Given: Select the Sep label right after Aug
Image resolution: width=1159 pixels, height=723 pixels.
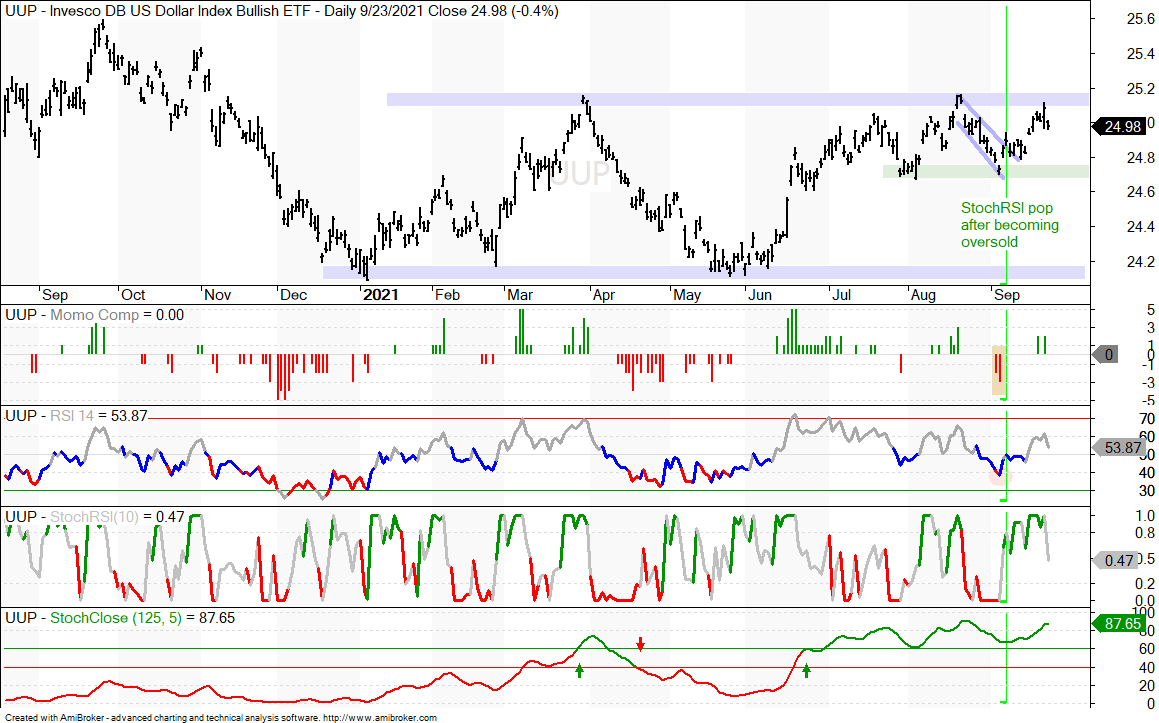Looking at the screenshot, I should tap(1007, 295).
